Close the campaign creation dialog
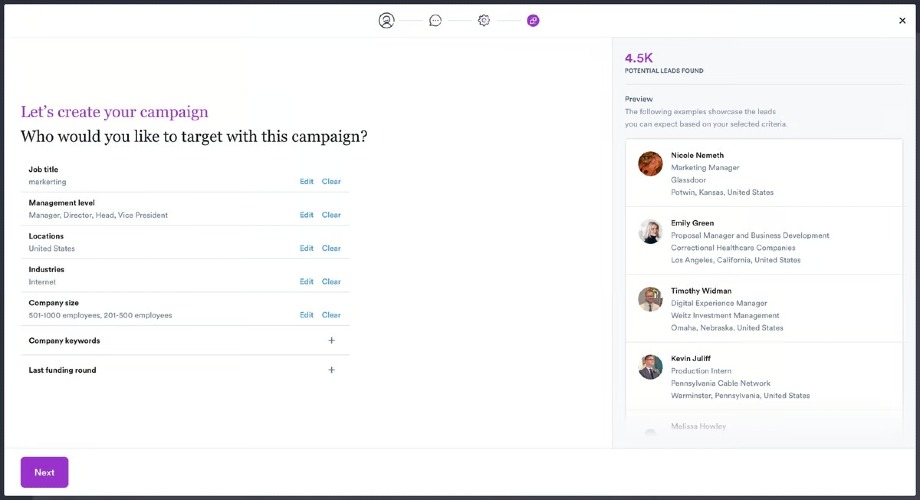 (x=902, y=21)
